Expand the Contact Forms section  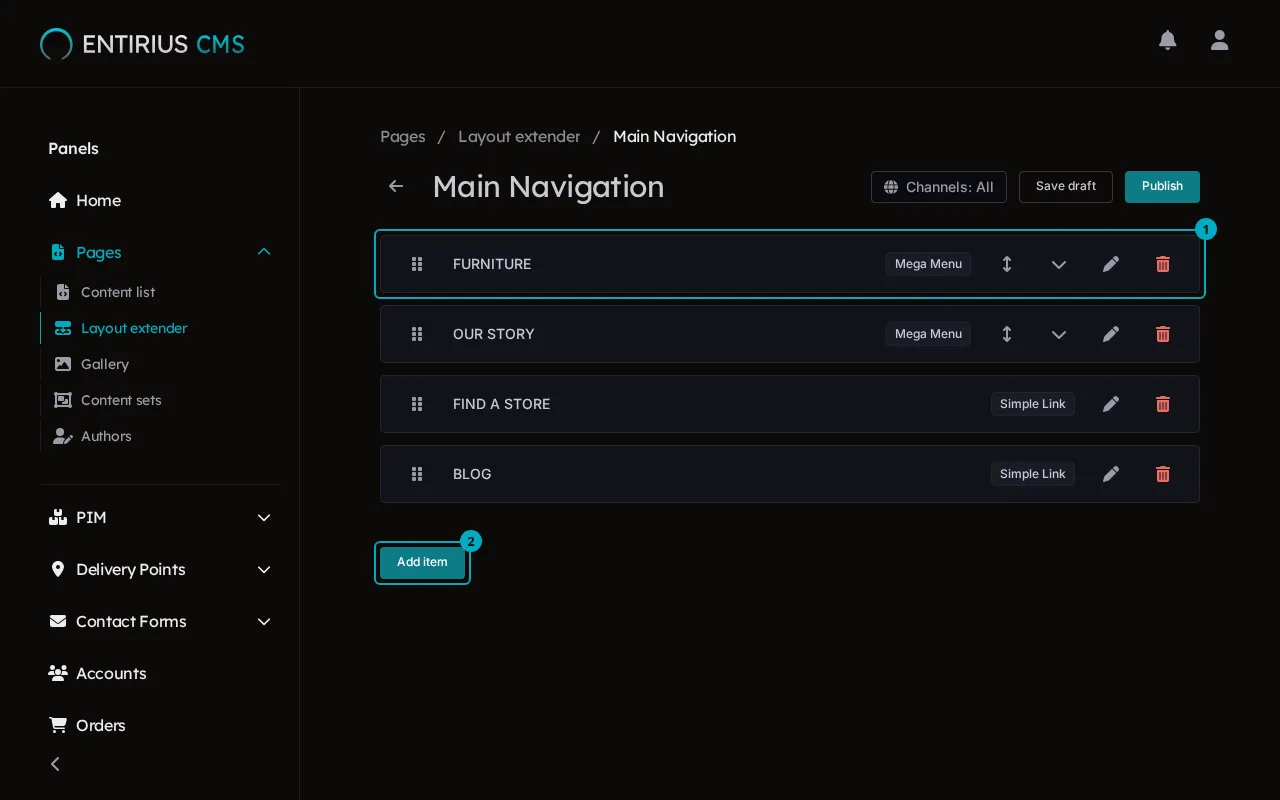(264, 621)
